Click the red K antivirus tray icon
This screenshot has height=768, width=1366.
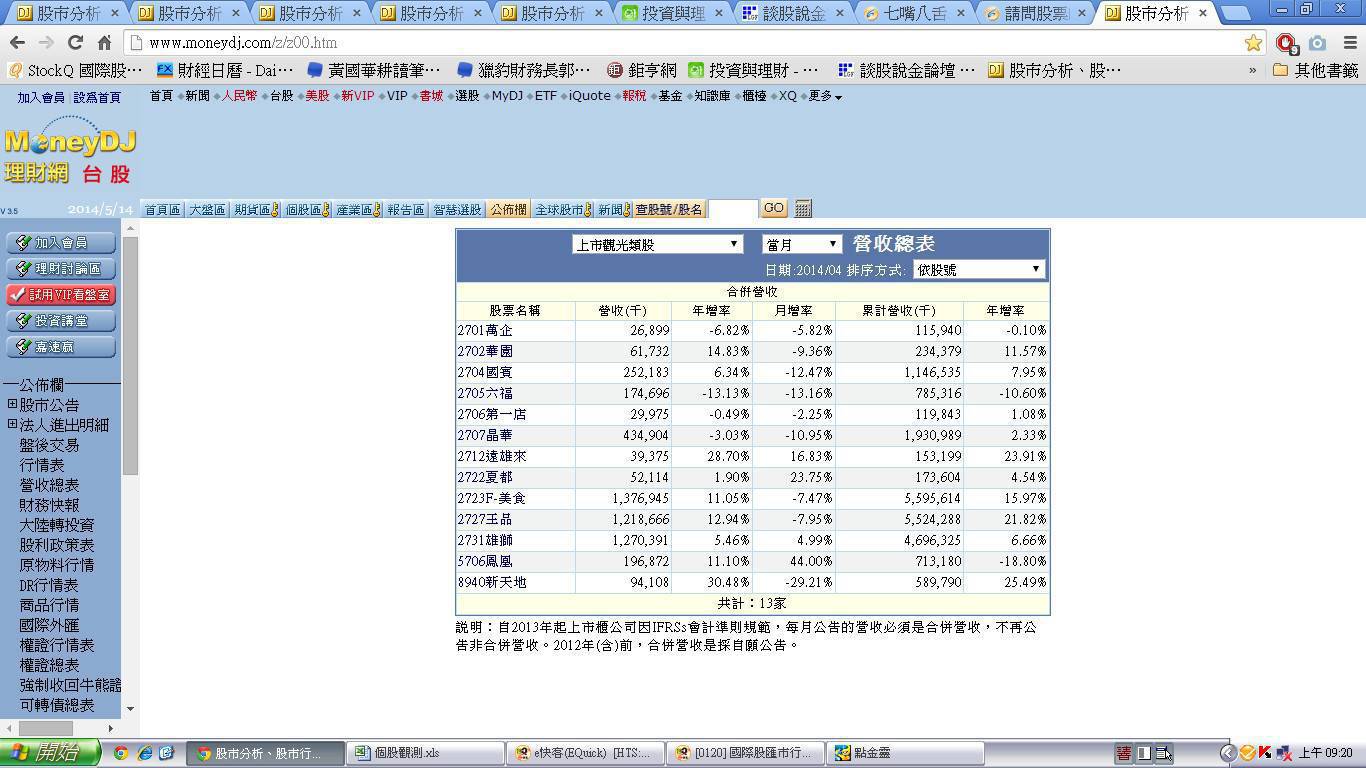coord(1265,753)
